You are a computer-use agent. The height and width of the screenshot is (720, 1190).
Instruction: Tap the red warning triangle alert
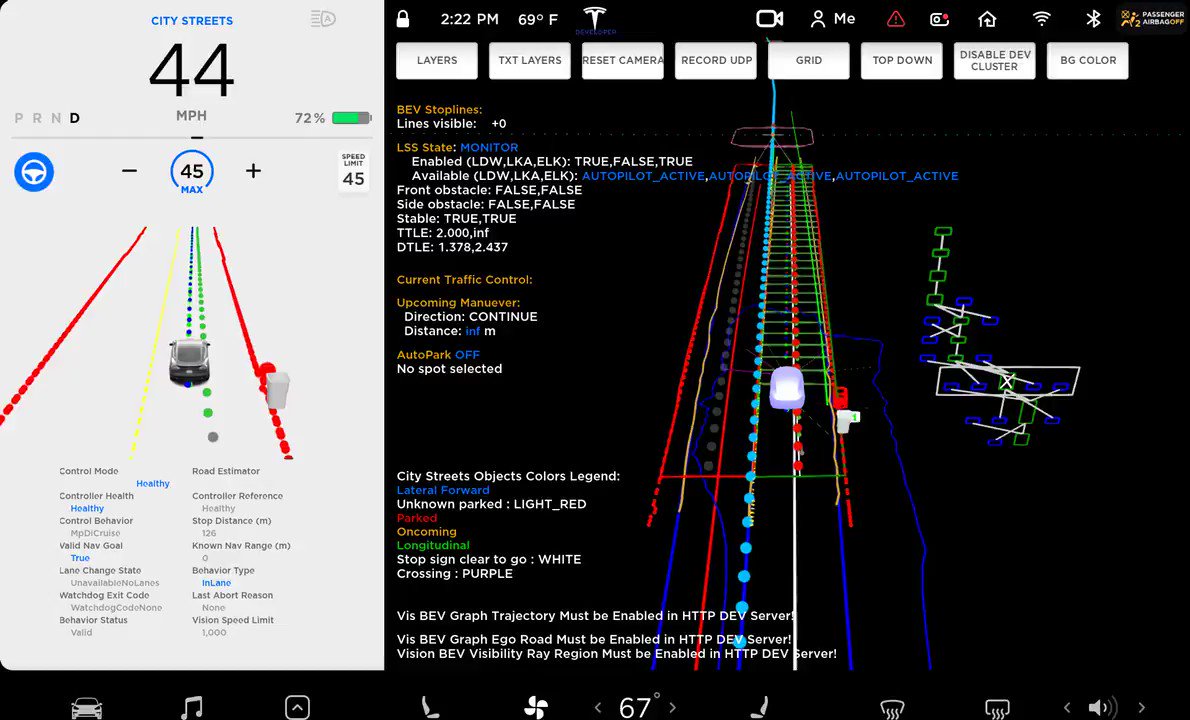896,19
